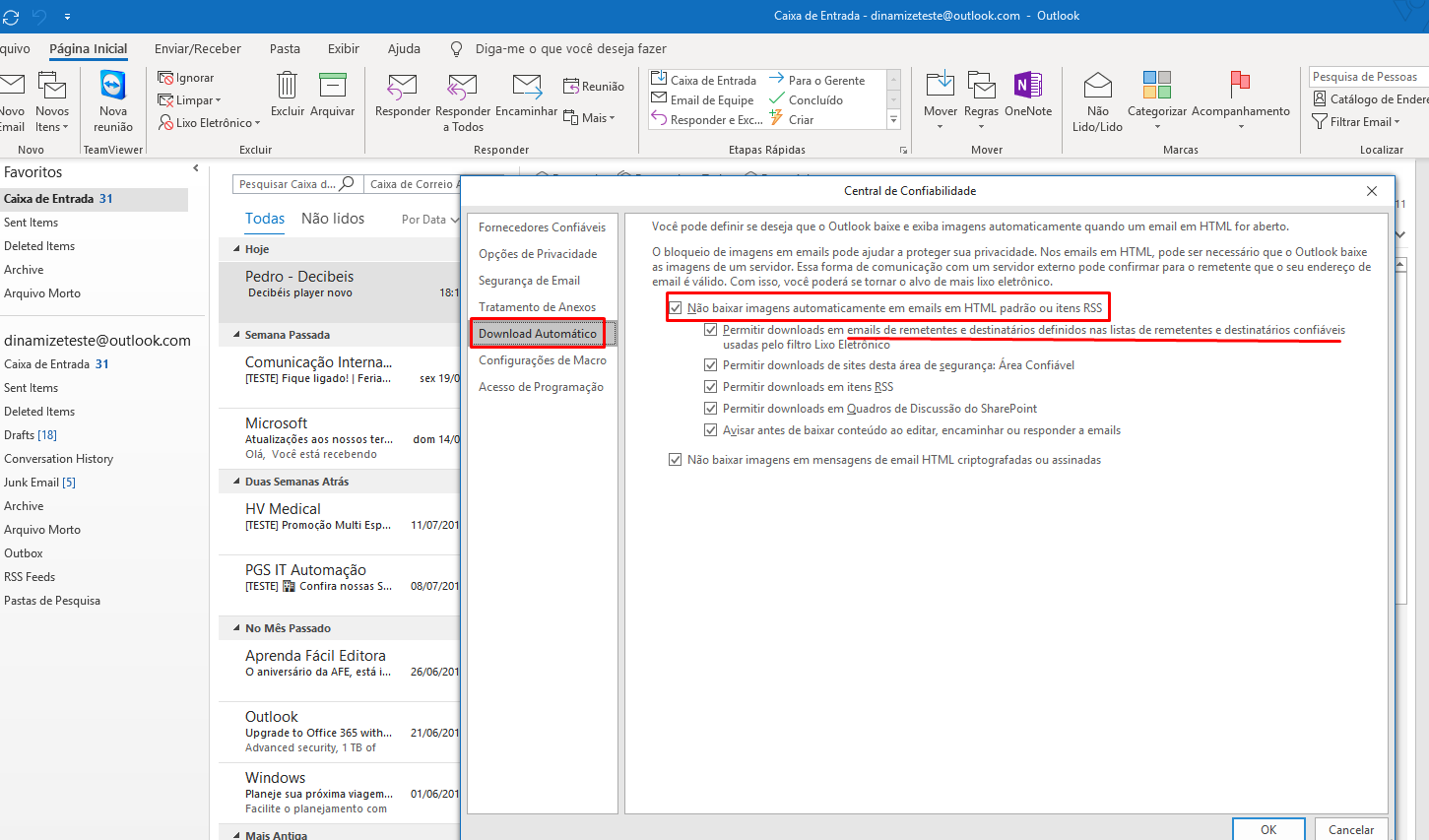Open Por Data sort dropdown
Viewport: 1429px width, 840px height.
tap(430, 220)
